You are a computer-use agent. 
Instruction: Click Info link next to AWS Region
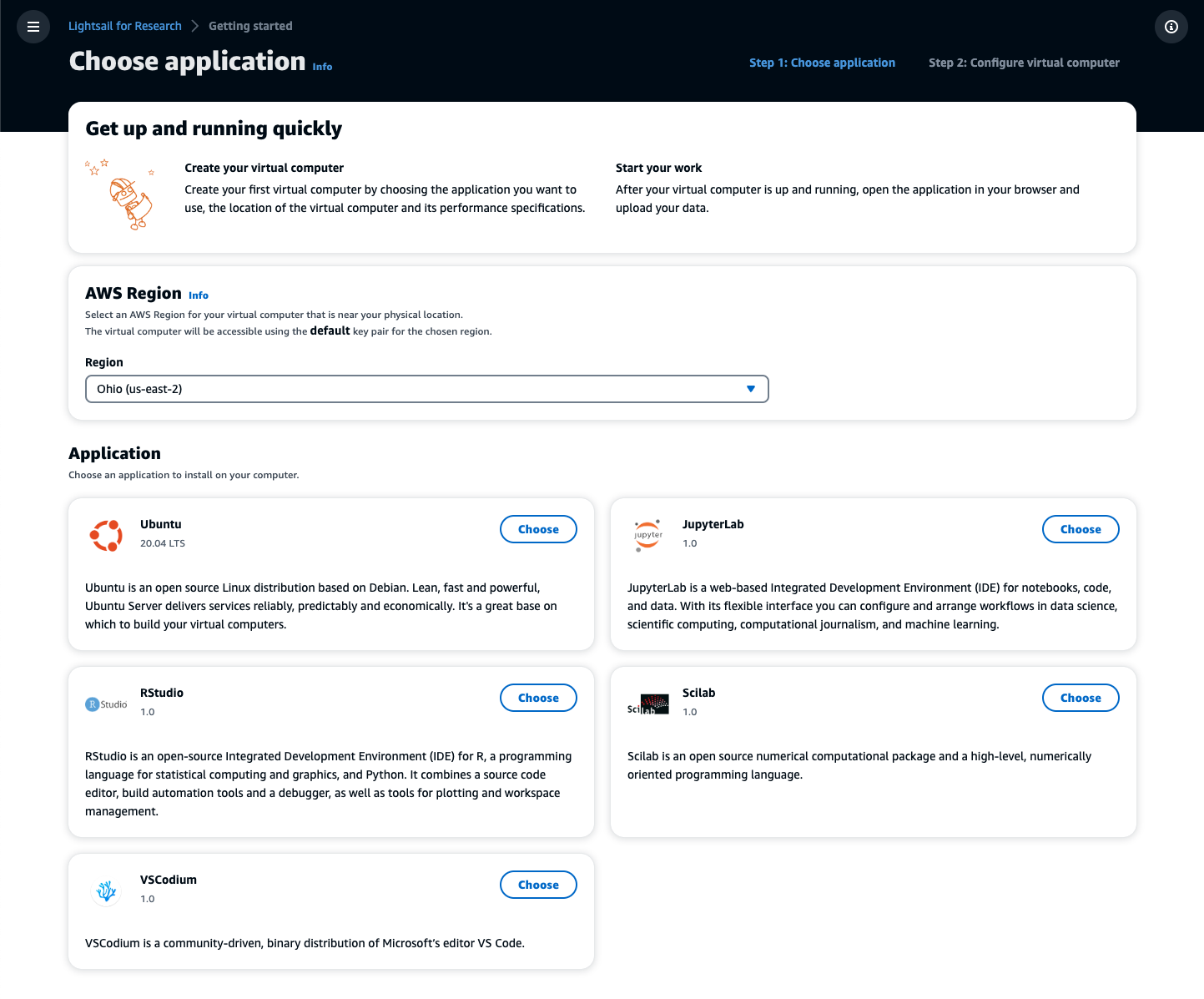pyautogui.click(x=199, y=295)
